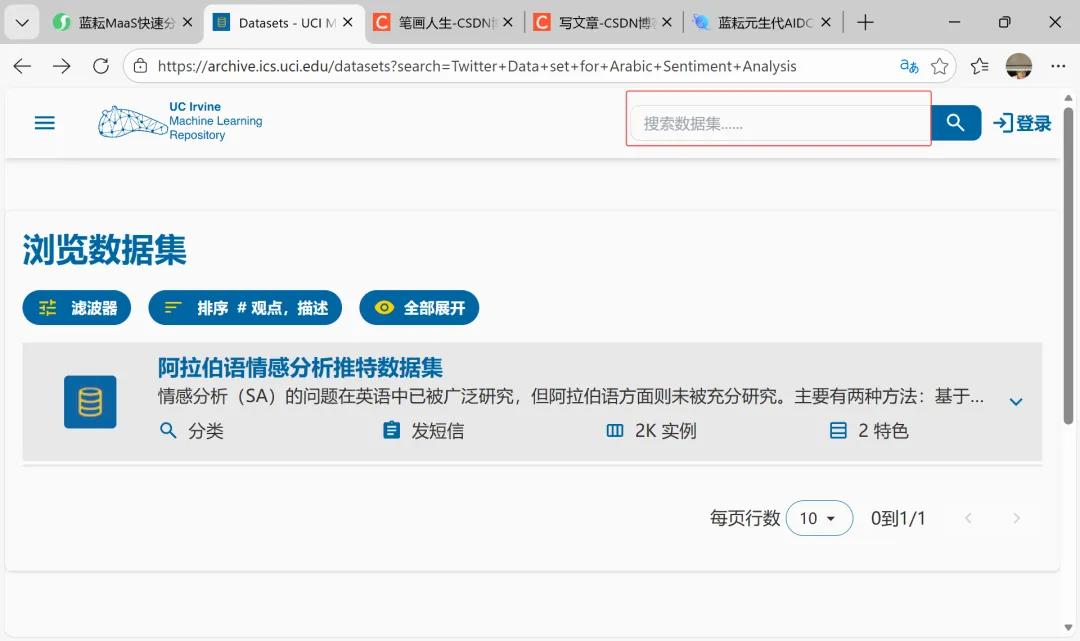Go to the previous results page
1080x641 pixels.
point(968,518)
